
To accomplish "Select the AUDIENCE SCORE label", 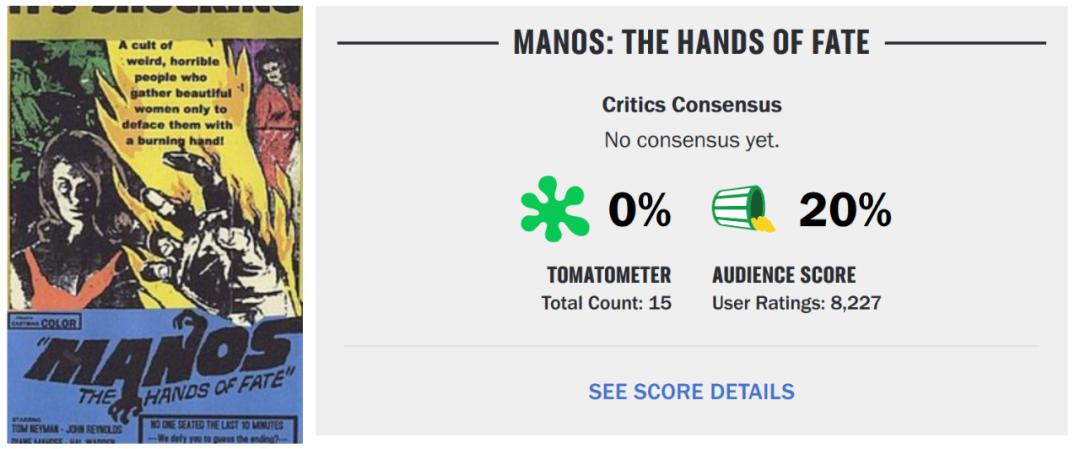I will pyautogui.click(x=784, y=275).
